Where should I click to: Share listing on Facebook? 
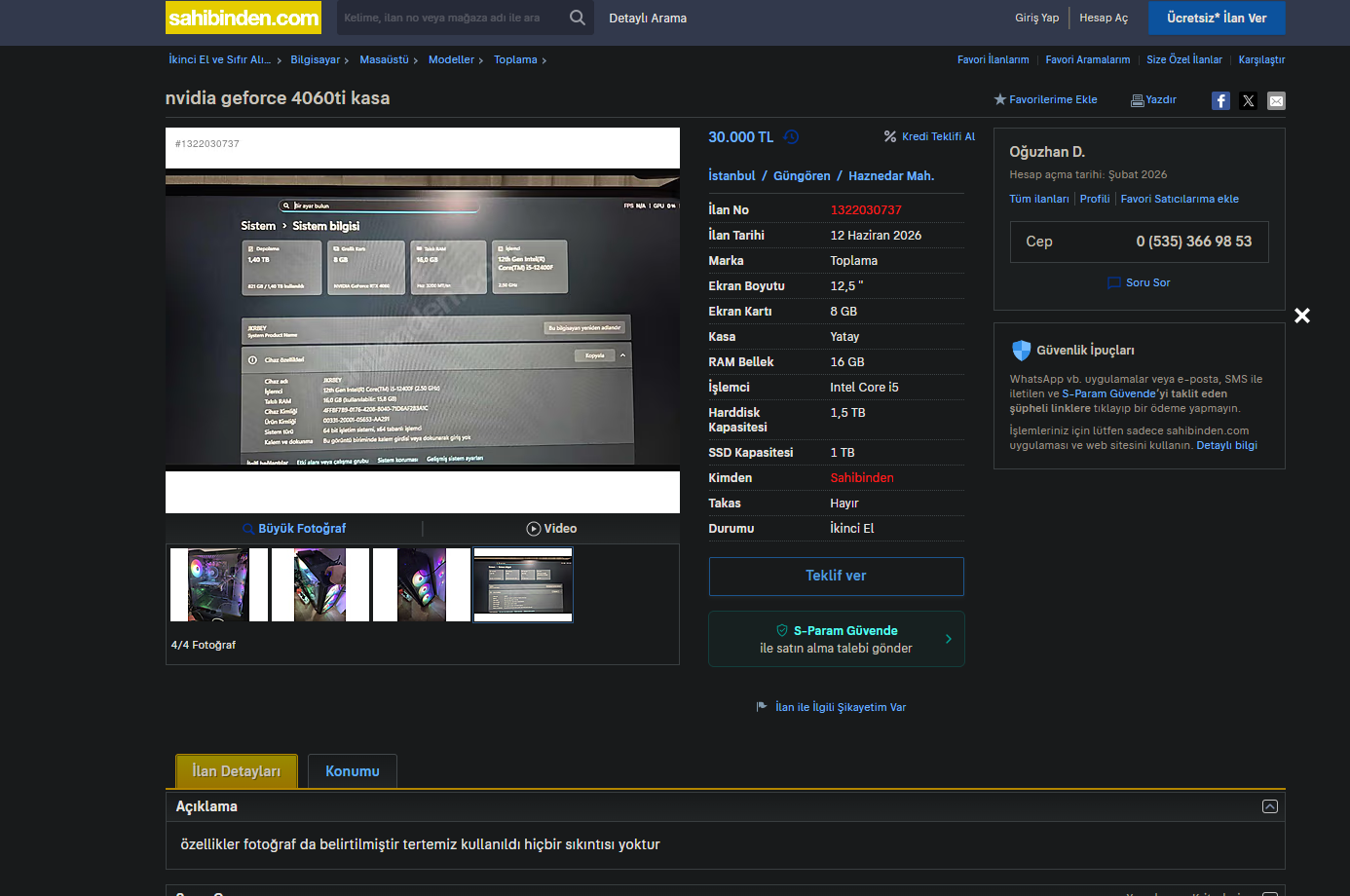click(x=1220, y=100)
